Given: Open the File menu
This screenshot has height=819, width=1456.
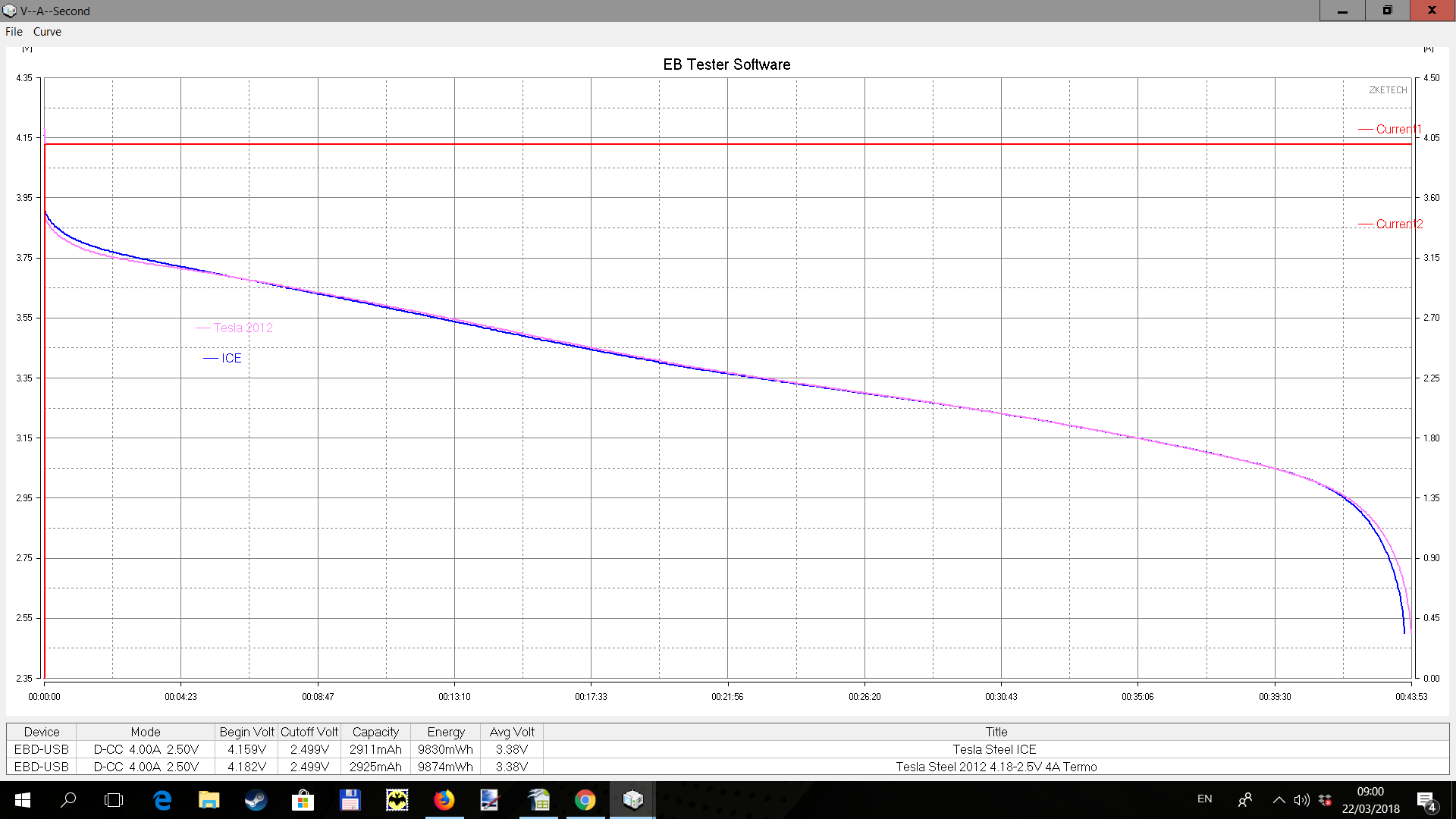Looking at the screenshot, I should point(14,32).
